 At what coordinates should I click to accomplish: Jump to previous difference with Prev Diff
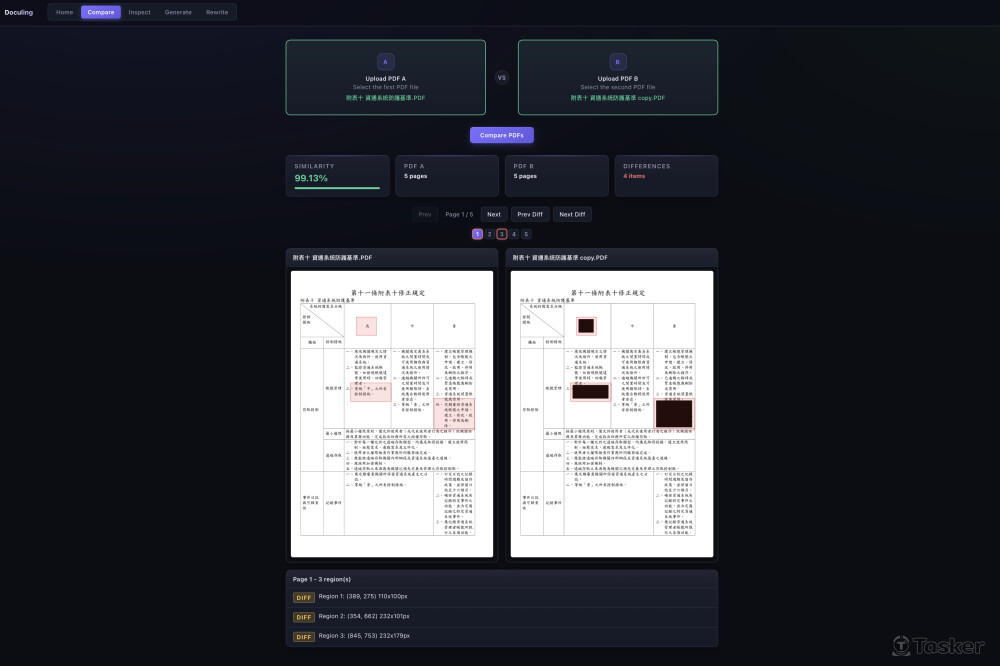(x=530, y=214)
